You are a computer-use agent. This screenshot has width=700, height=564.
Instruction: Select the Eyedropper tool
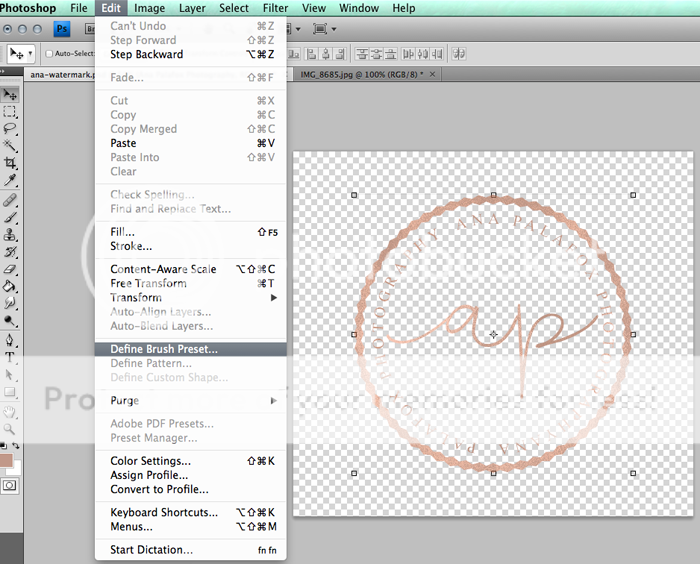(x=10, y=180)
